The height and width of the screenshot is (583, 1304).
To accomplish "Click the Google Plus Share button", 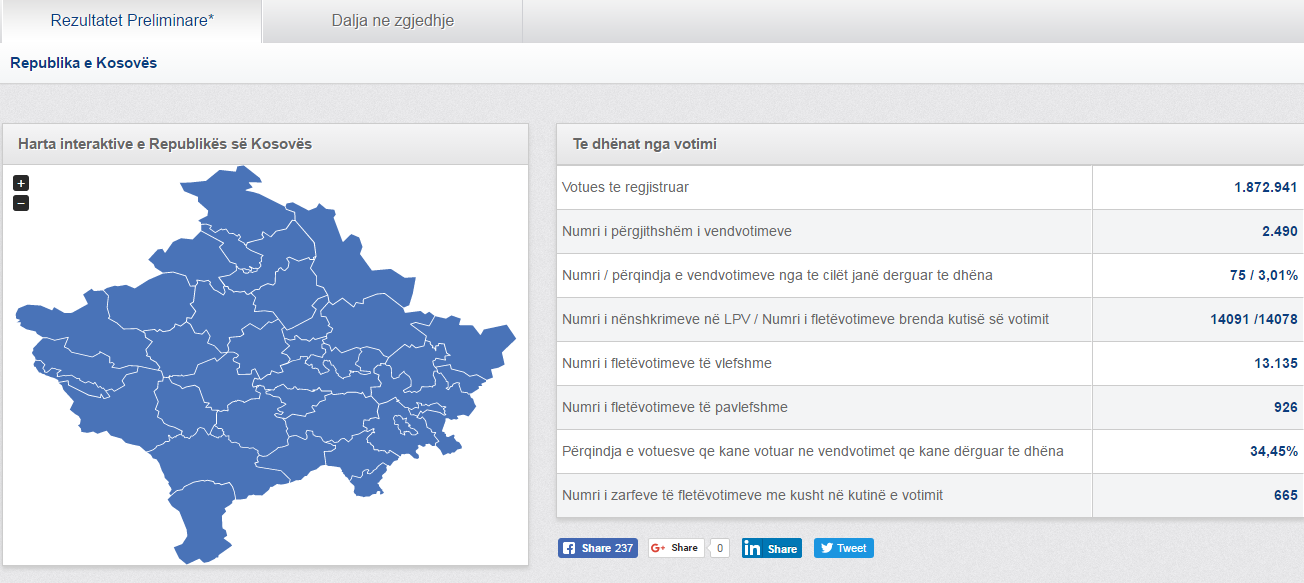I will pos(676,548).
